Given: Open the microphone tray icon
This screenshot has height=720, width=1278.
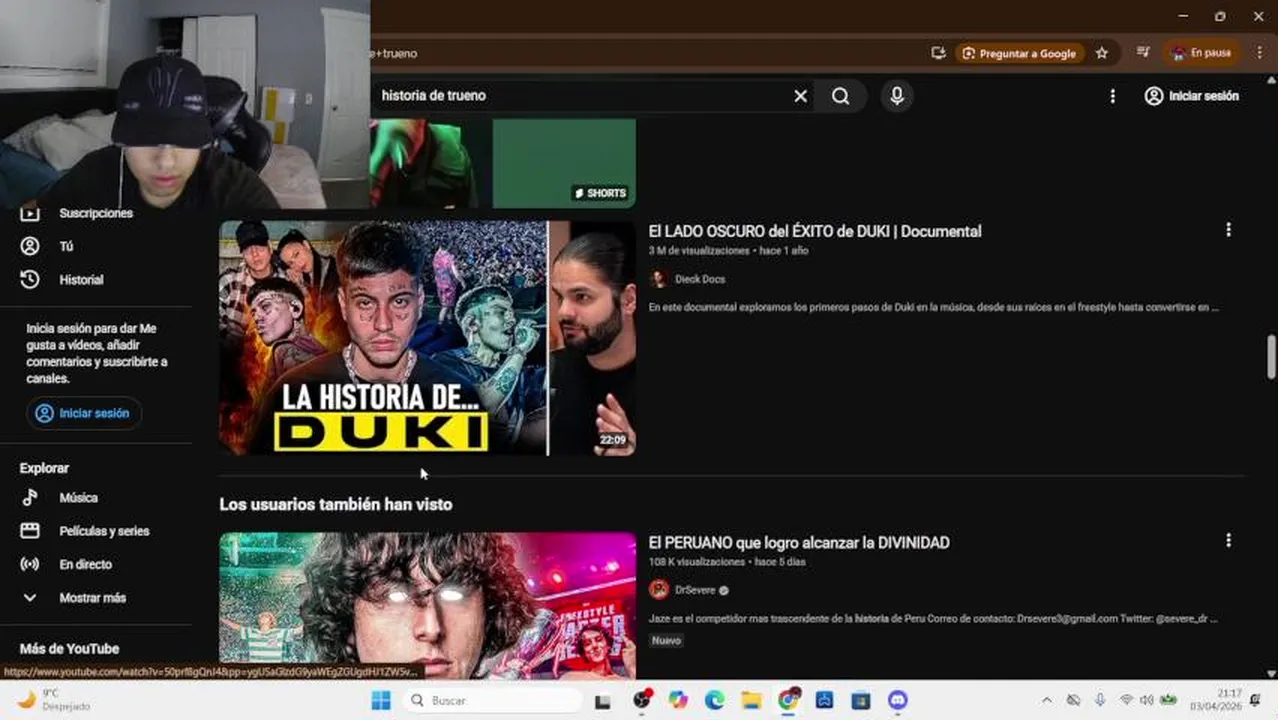Looking at the screenshot, I should click(1100, 700).
